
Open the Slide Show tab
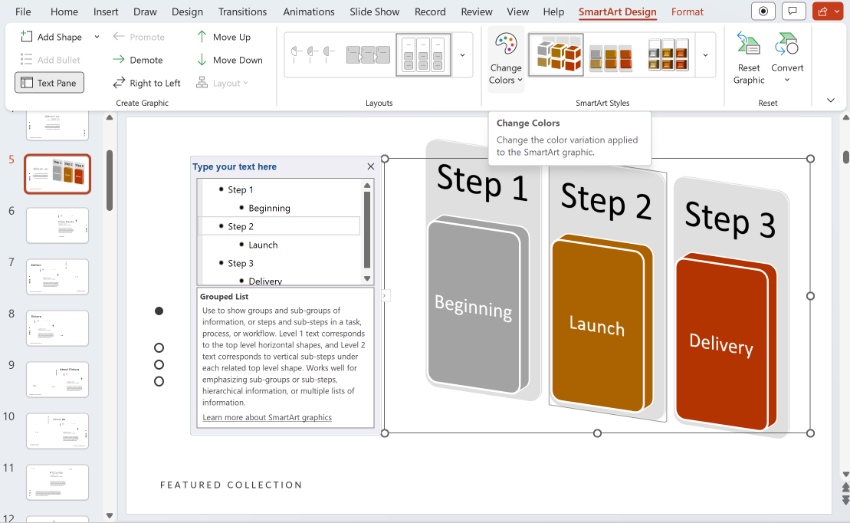pos(374,11)
